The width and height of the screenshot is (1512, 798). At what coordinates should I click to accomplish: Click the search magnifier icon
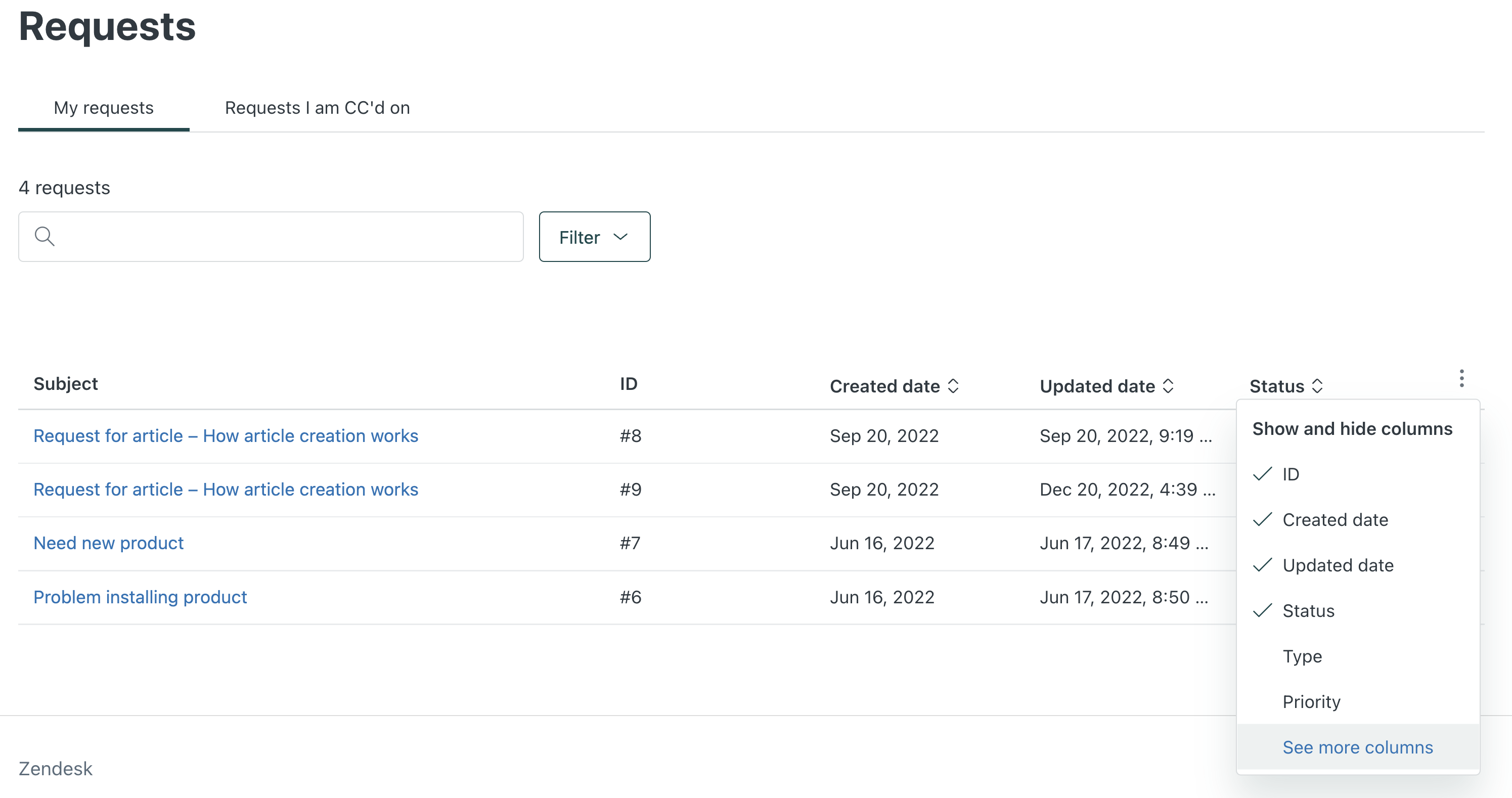[45, 236]
